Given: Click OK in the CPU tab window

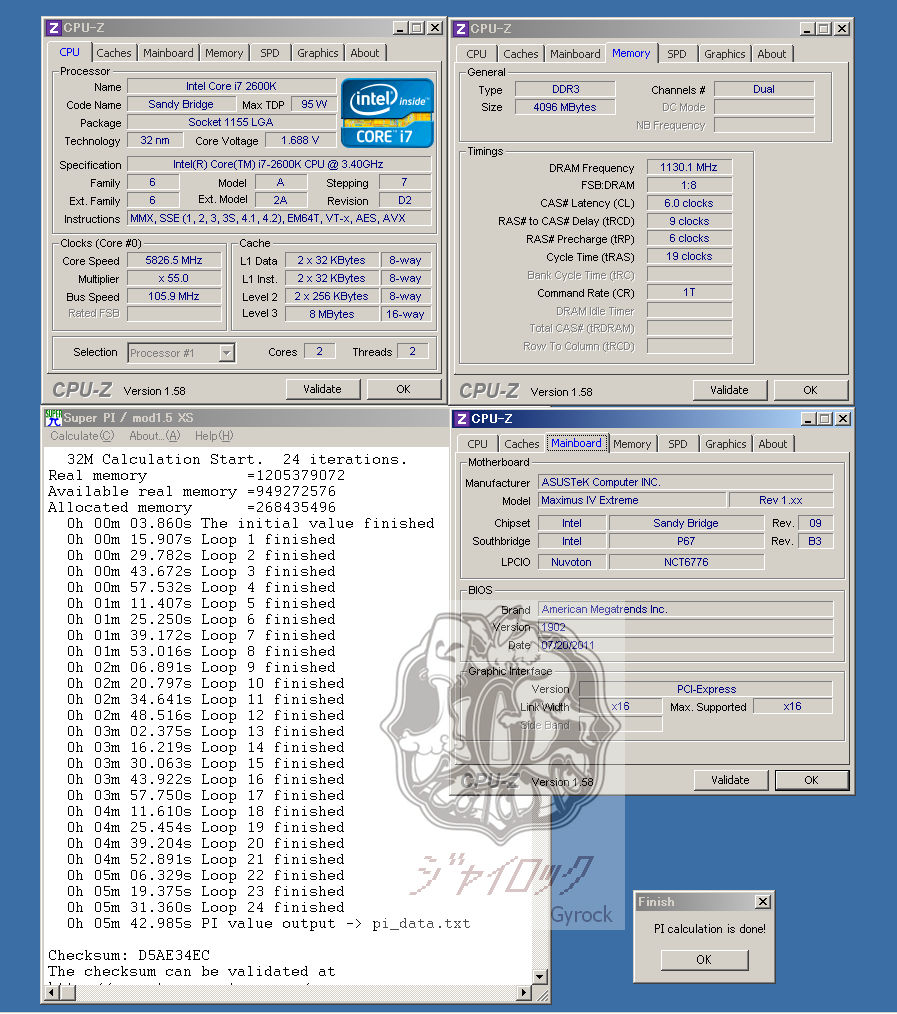Looking at the screenshot, I should (404, 389).
